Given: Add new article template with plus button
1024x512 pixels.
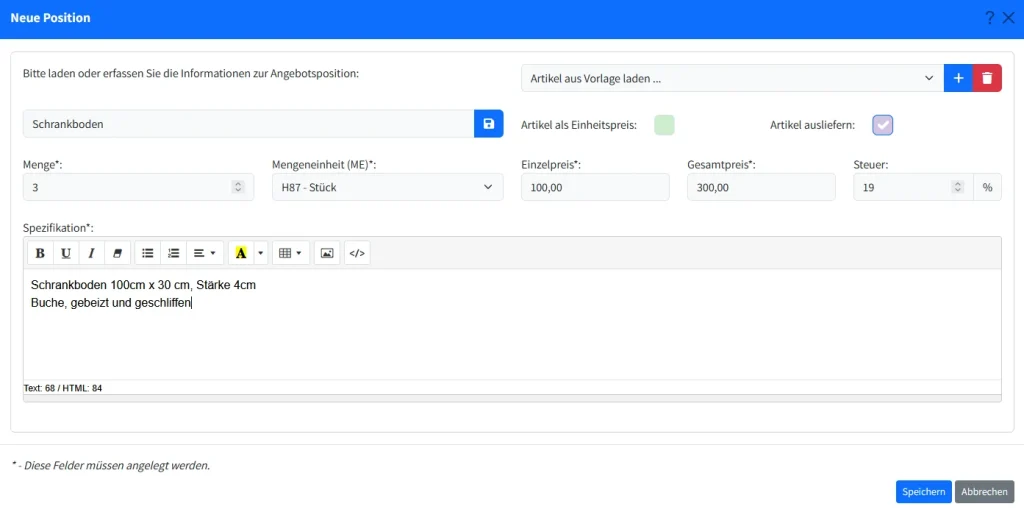Looking at the screenshot, I should [x=959, y=78].
